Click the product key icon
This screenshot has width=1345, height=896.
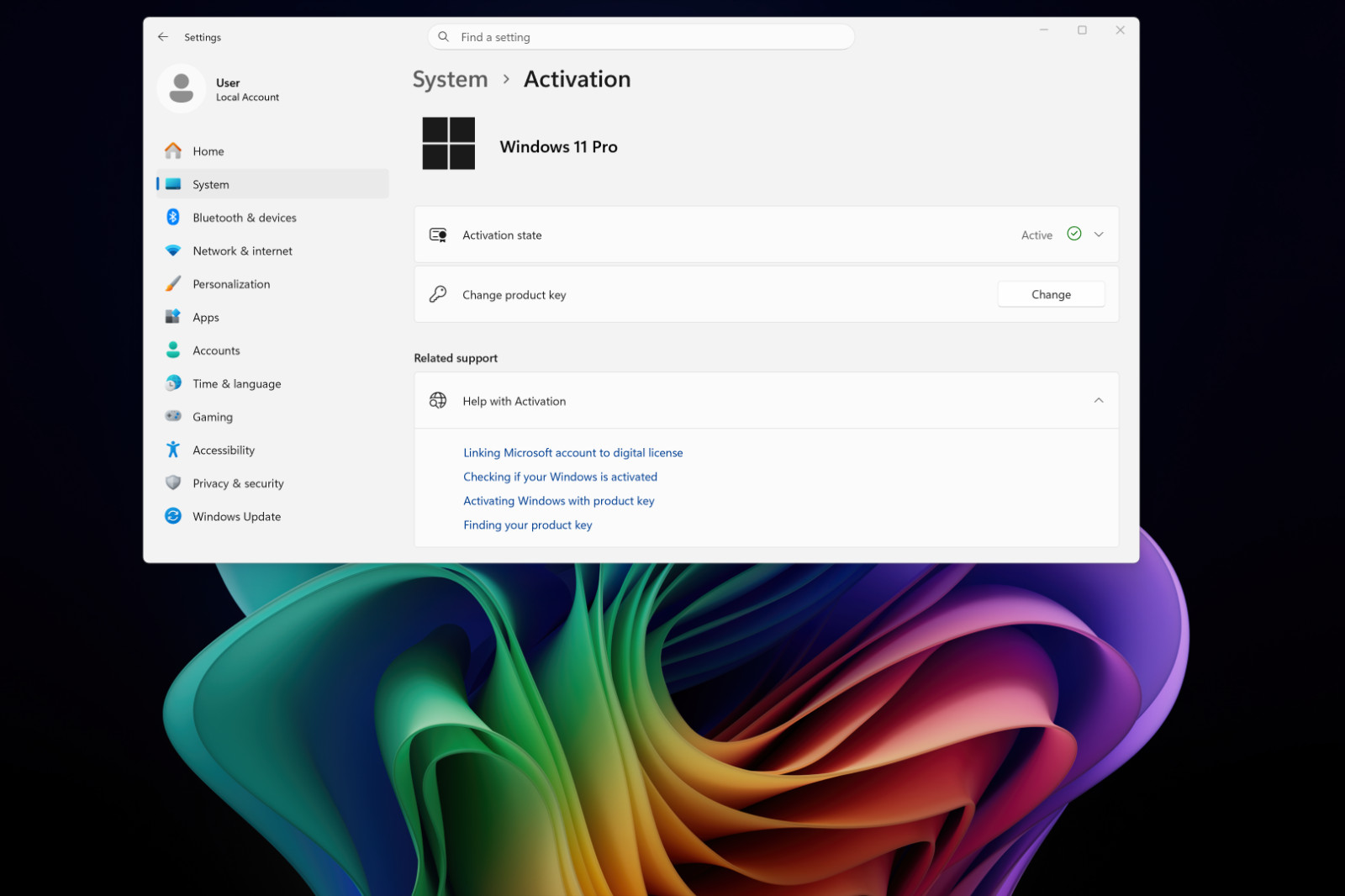[438, 294]
